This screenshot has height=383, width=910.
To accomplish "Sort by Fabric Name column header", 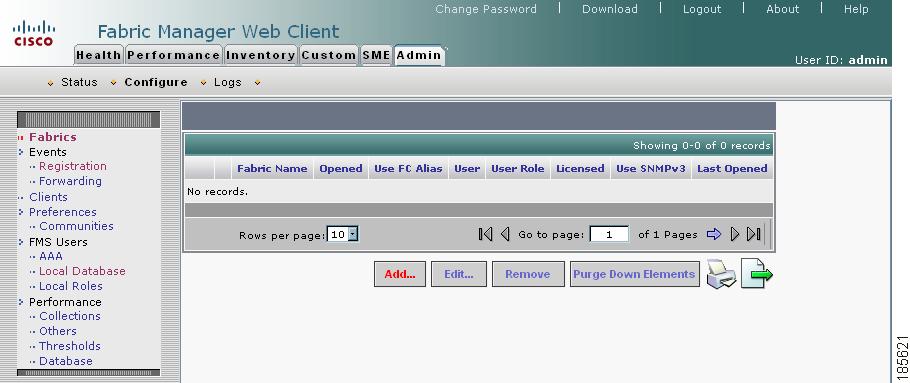I will [x=272, y=169].
